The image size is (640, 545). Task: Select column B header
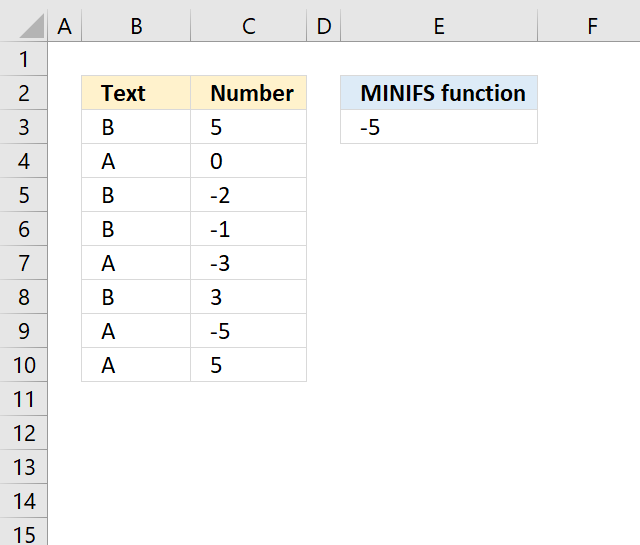136,26
